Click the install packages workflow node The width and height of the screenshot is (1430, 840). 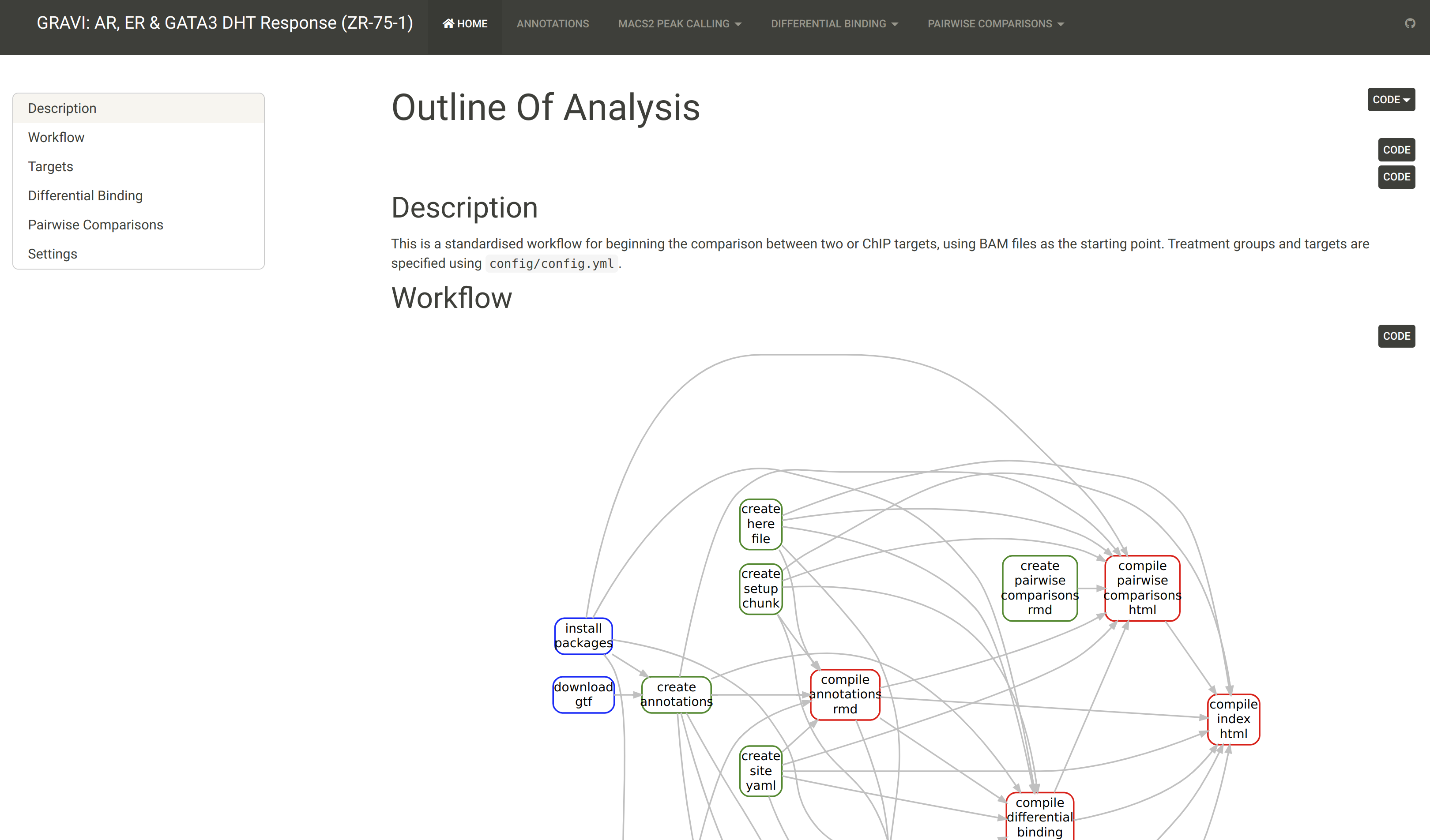coord(583,635)
